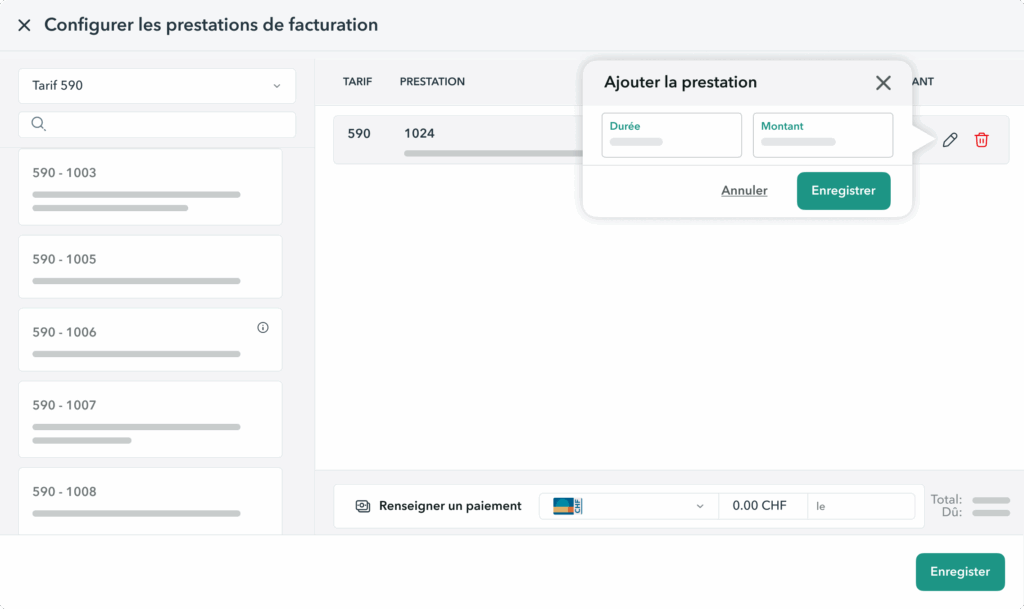
Task: Click Enregistrer in the popup
Action: click(843, 191)
